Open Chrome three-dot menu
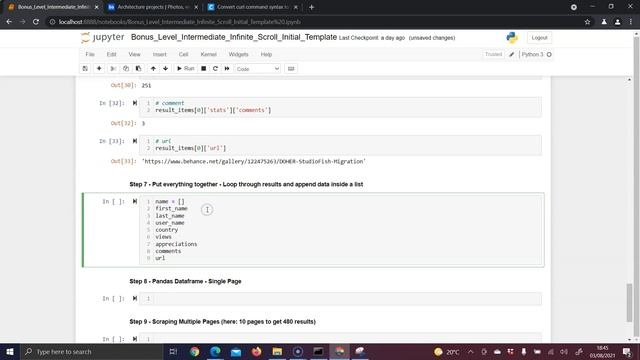Viewport: 640px width, 360px height. [631, 22]
